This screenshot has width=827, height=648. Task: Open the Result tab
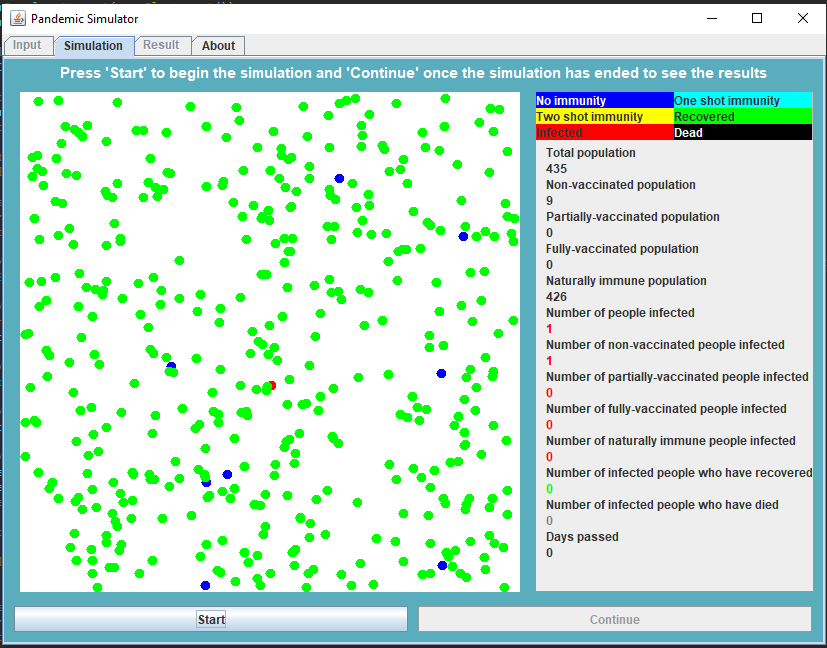click(161, 45)
